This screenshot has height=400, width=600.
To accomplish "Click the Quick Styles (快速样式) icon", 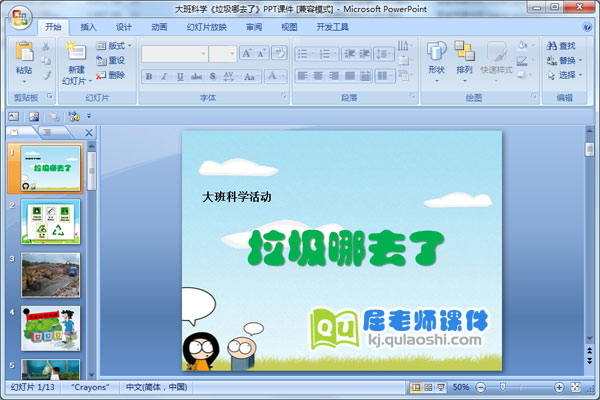I will coord(497,51).
